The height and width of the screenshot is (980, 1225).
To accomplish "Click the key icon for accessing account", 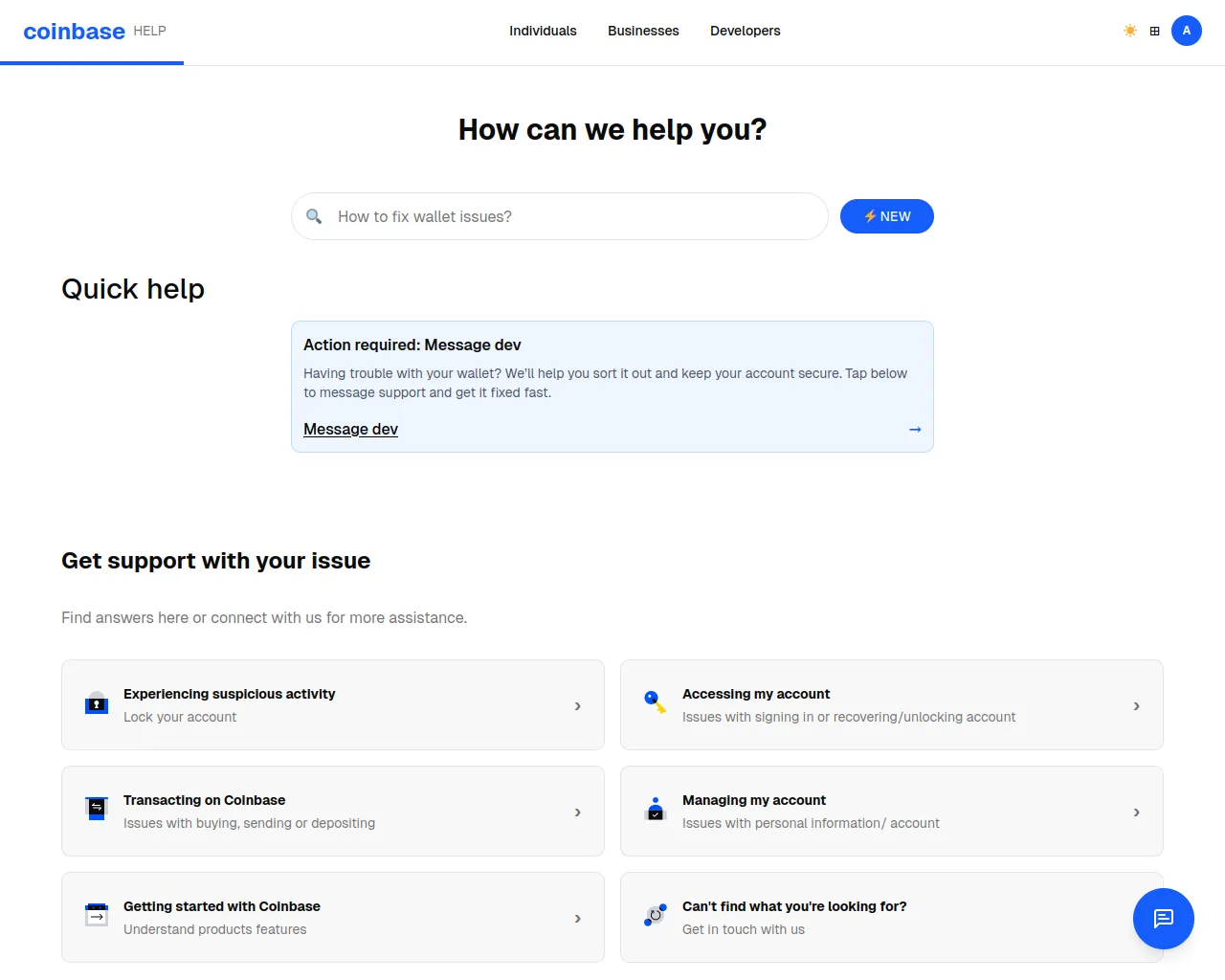I will click(656, 703).
